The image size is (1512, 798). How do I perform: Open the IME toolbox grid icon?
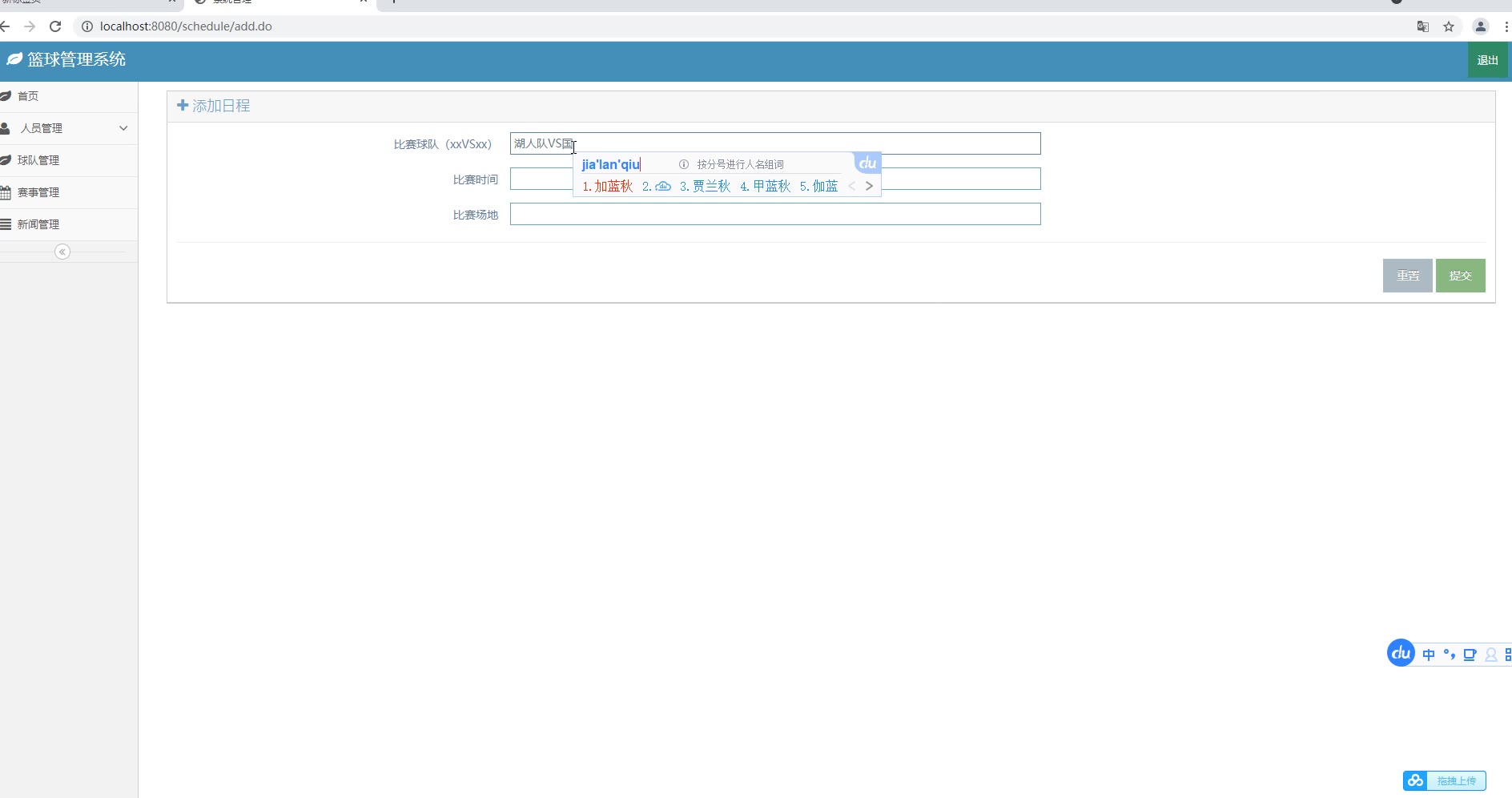(1508, 655)
